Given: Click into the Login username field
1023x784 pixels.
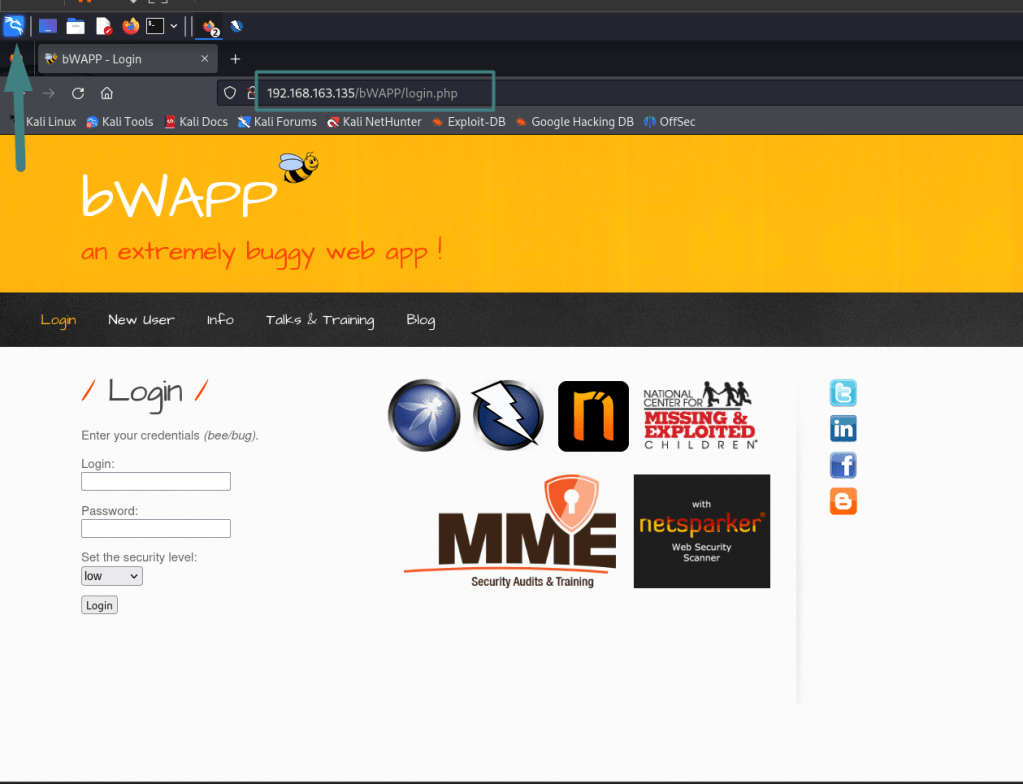Looking at the screenshot, I should point(156,482).
